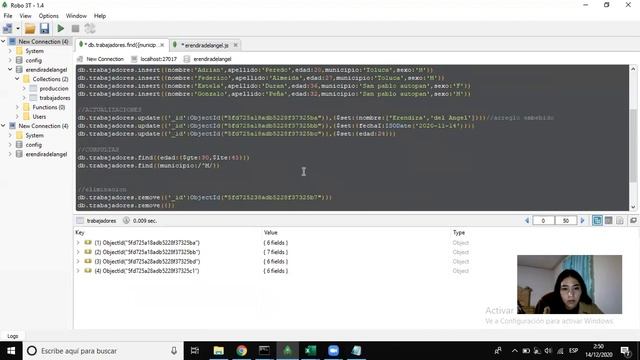Open the Logs panel tab
Image resolution: width=640 pixels, height=360 pixels.
point(13,336)
